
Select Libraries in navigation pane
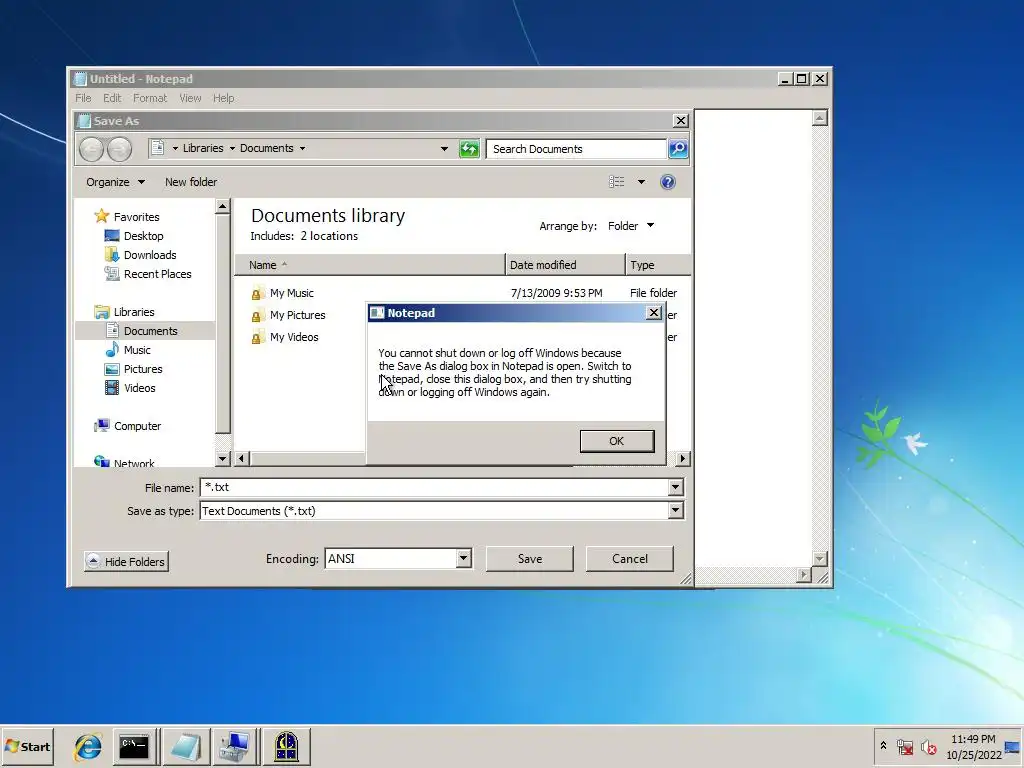133,312
